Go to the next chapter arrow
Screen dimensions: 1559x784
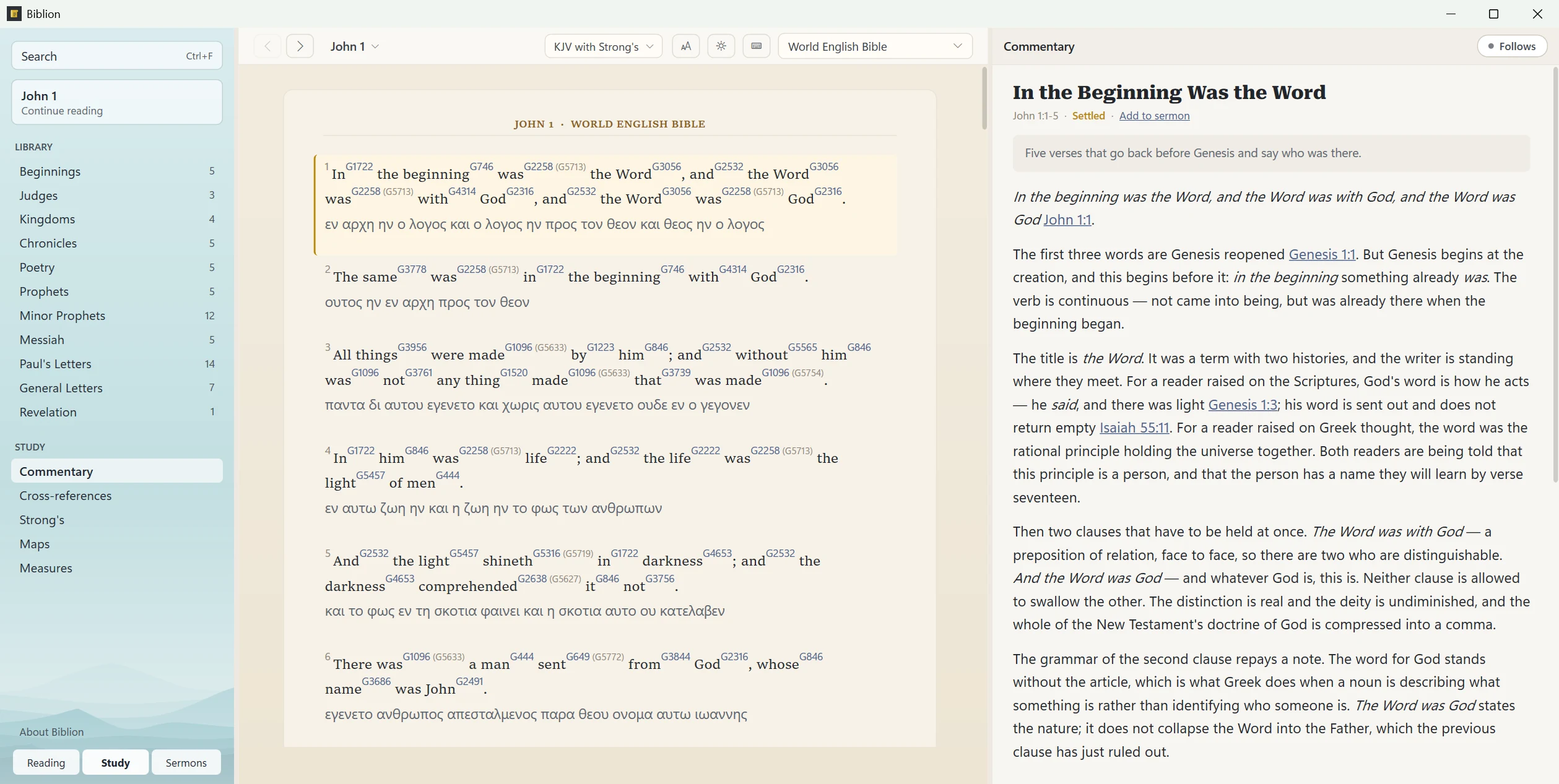click(300, 46)
